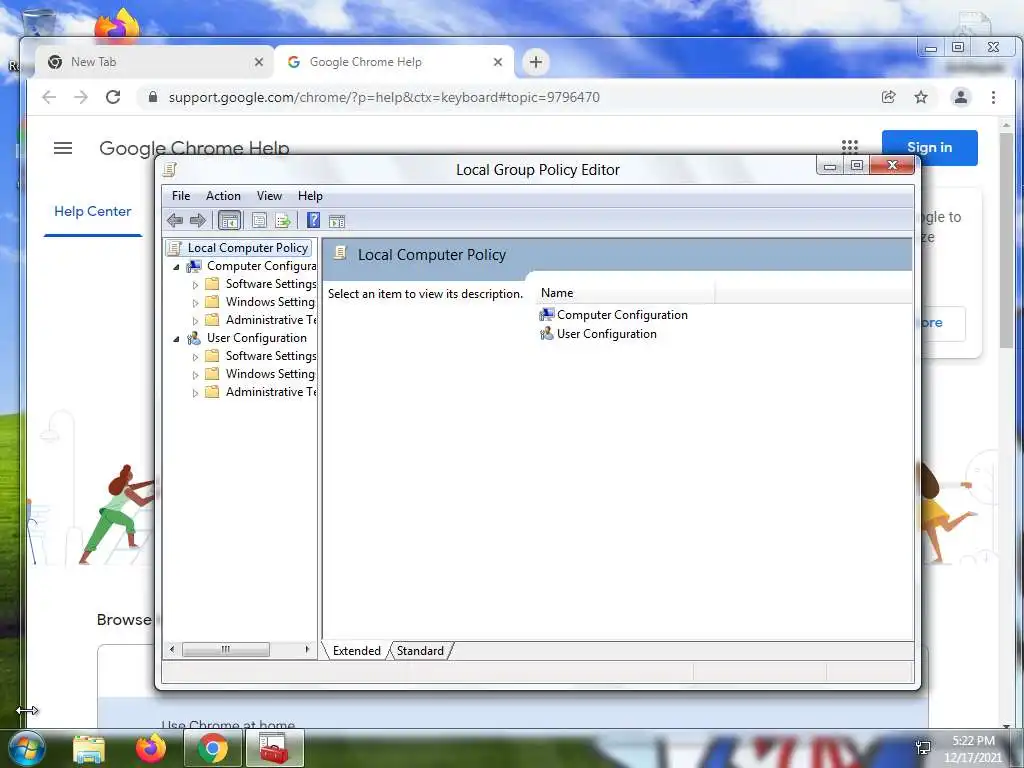This screenshot has width=1024, height=768.
Task: Click the Chrome taskbar icon
Action: (212, 748)
